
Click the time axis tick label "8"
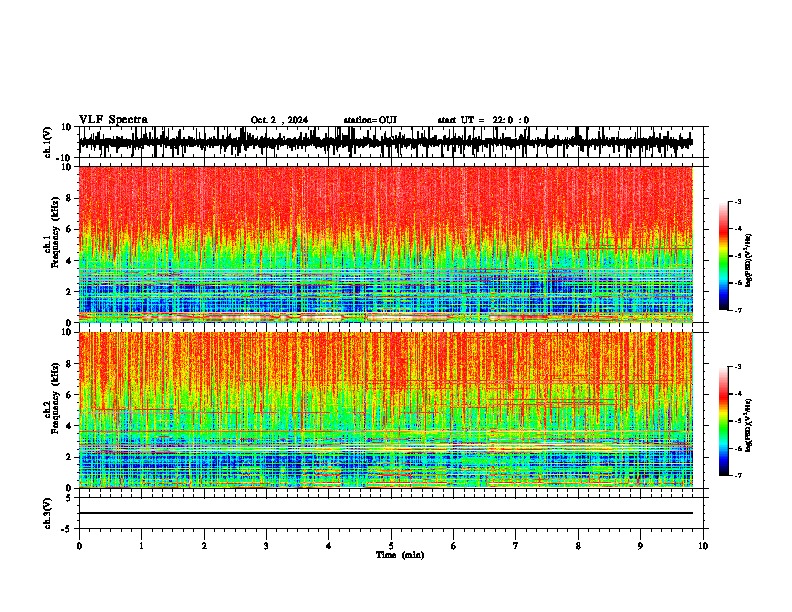pos(578,546)
